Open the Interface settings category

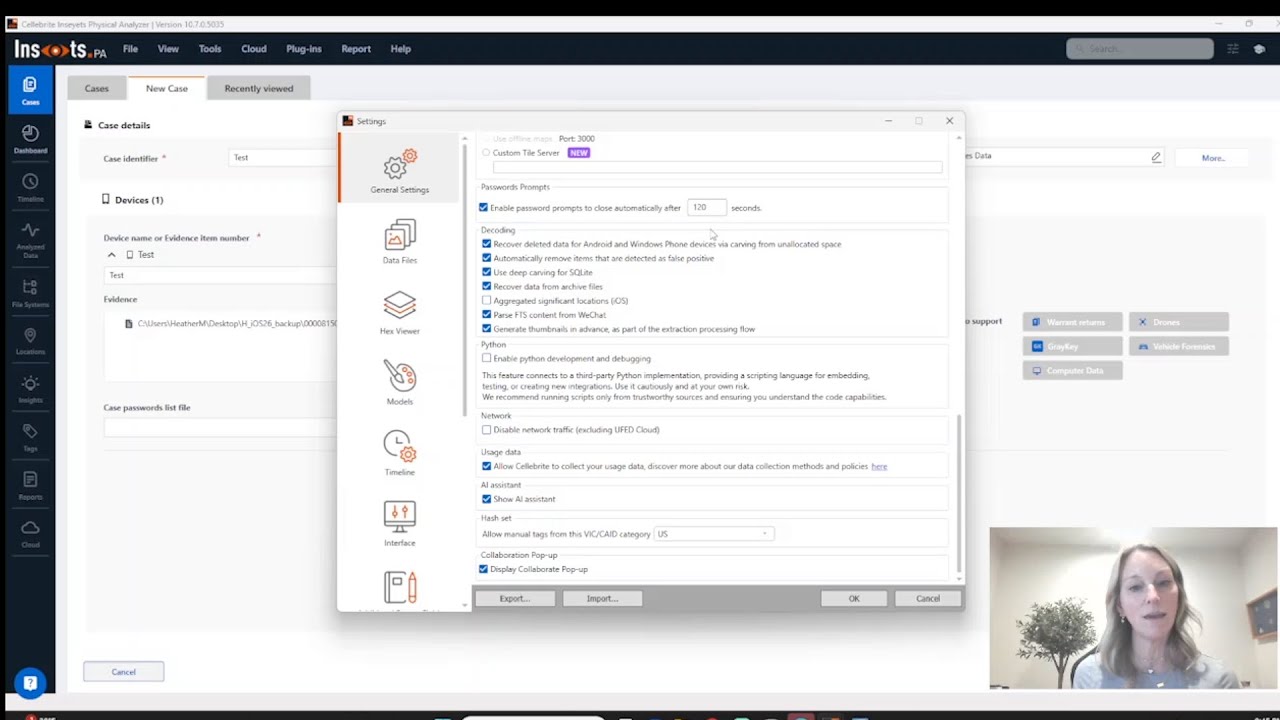(399, 525)
